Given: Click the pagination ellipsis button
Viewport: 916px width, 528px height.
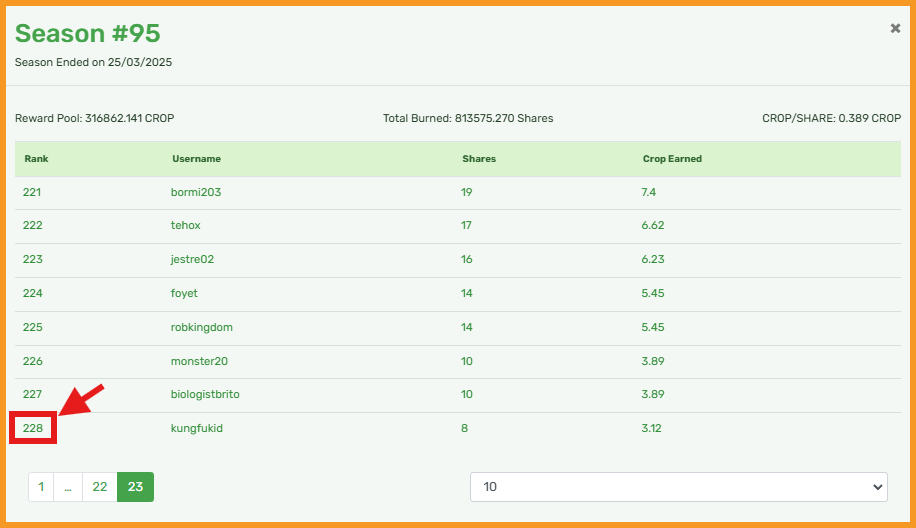Looking at the screenshot, I should pos(68,487).
